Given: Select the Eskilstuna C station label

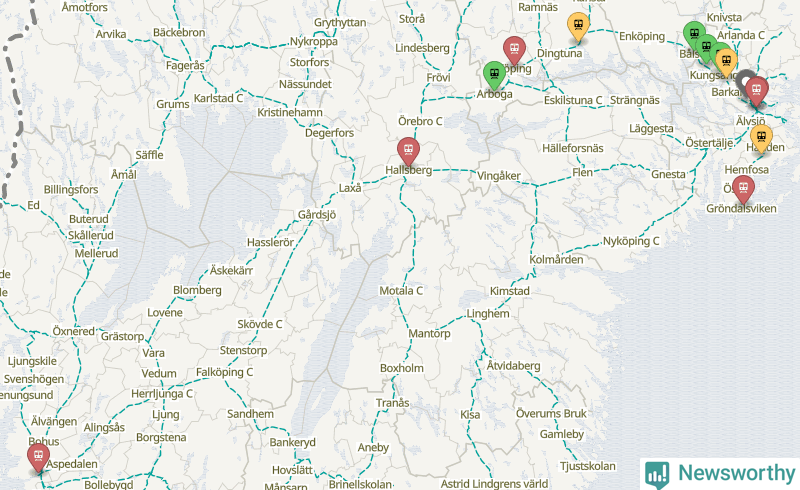Looking at the screenshot, I should coord(573,100).
